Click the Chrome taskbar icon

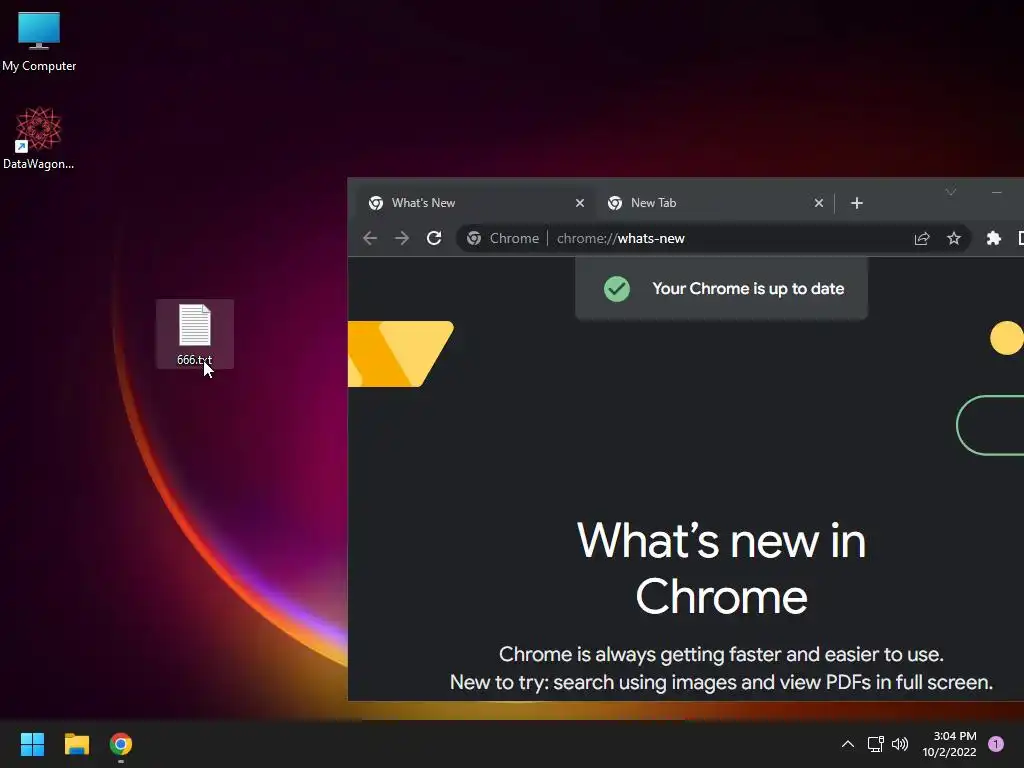coord(121,744)
